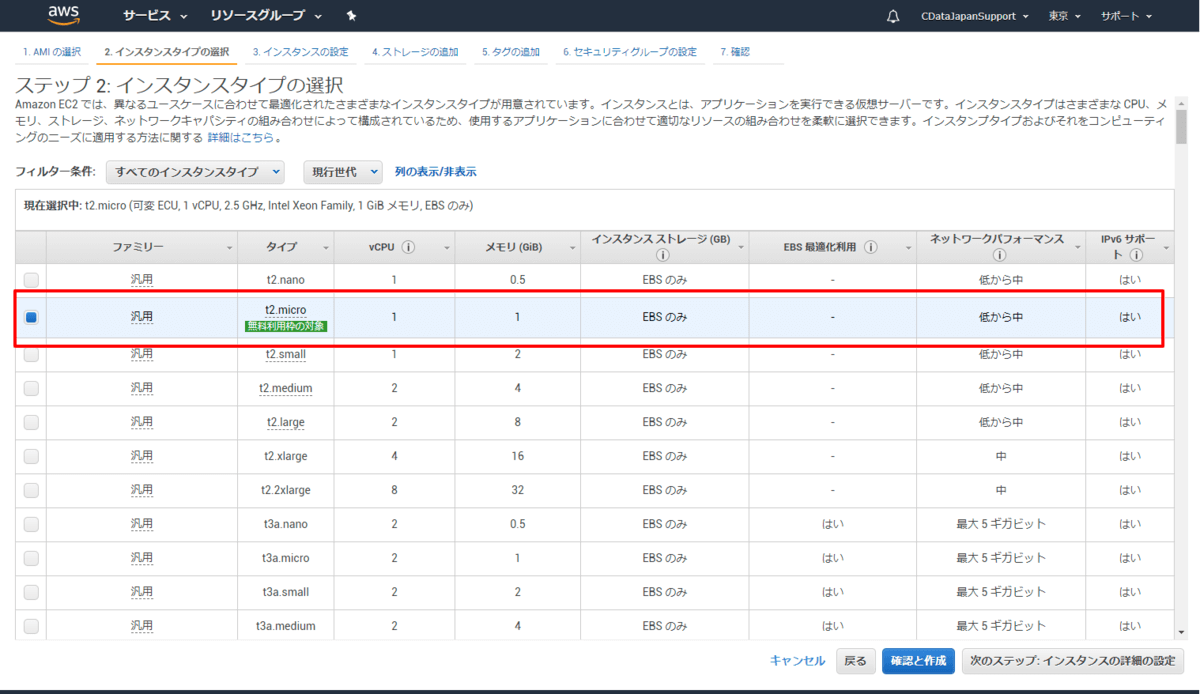Screen dimensions: 1200x694
Task: Open the サービス dropdown menu
Action: click(x=155, y=16)
